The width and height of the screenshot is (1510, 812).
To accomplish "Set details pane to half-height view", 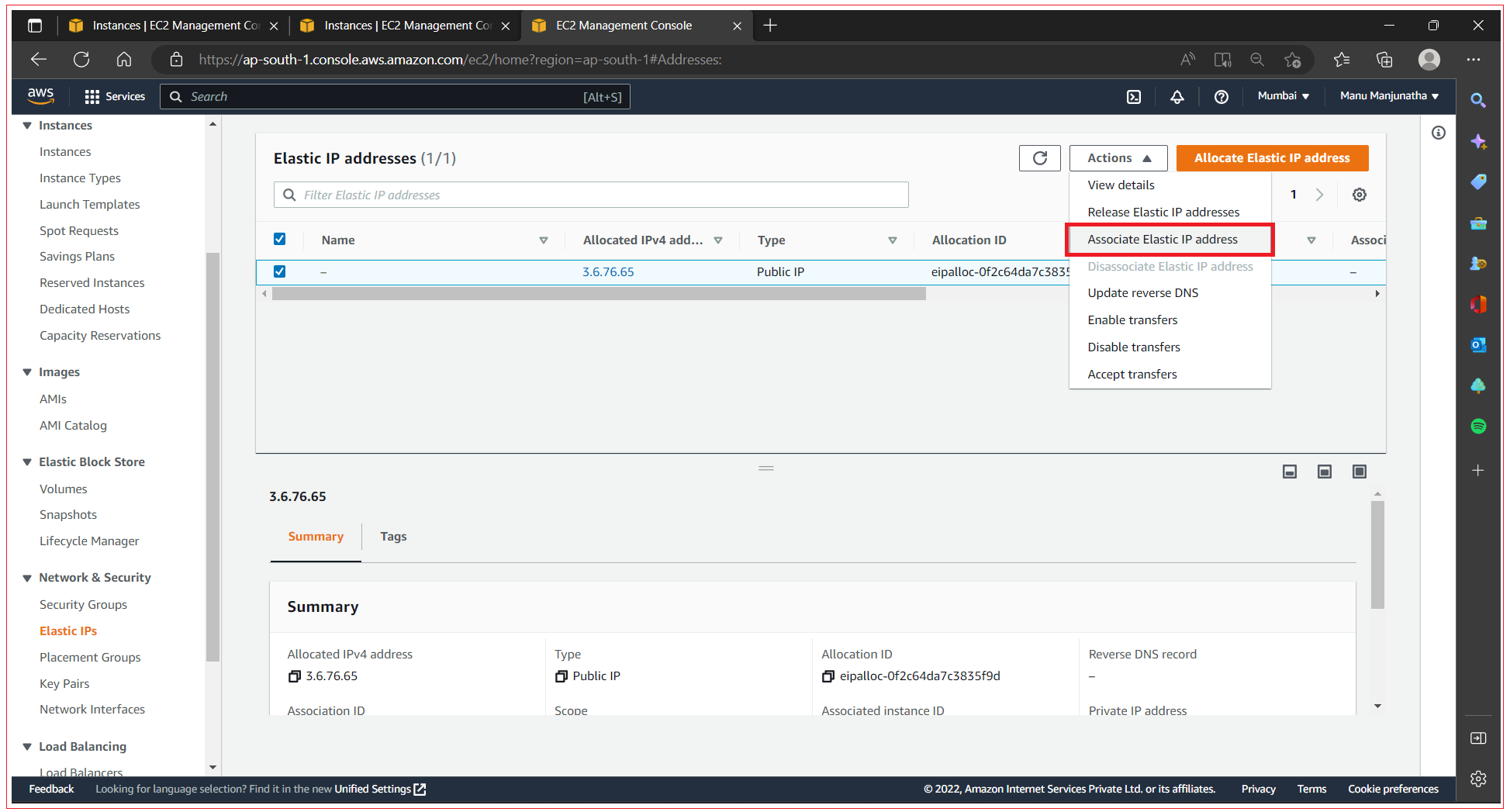I will tap(1325, 472).
